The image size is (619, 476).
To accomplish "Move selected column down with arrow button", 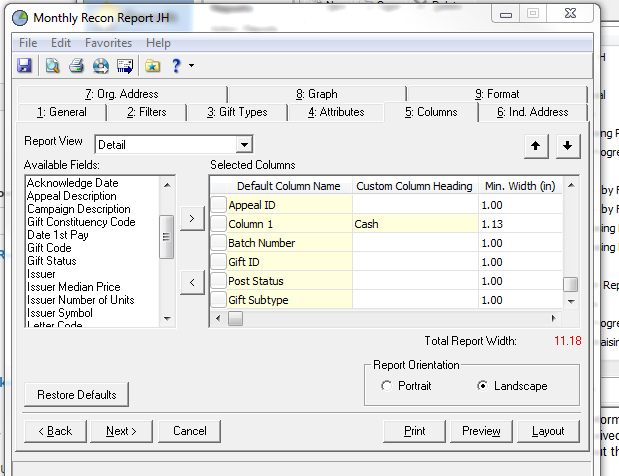I will tap(568, 146).
